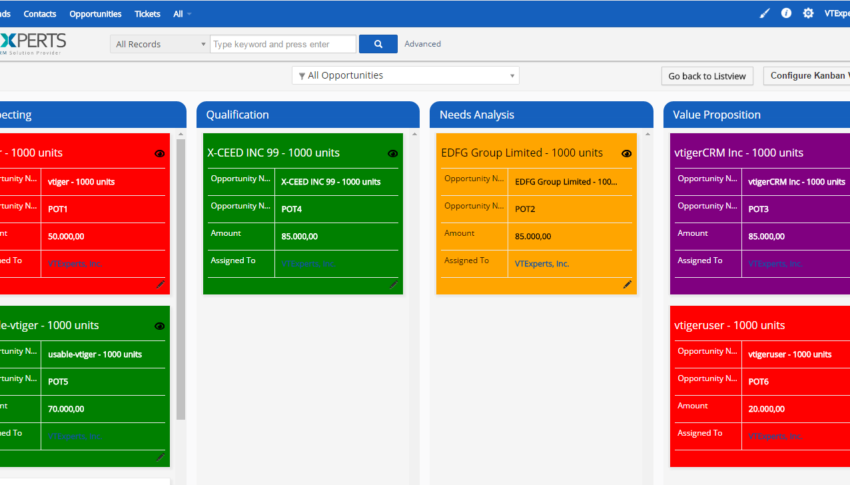Open the Opportunities menu
This screenshot has width=850, height=485.
tap(95, 14)
